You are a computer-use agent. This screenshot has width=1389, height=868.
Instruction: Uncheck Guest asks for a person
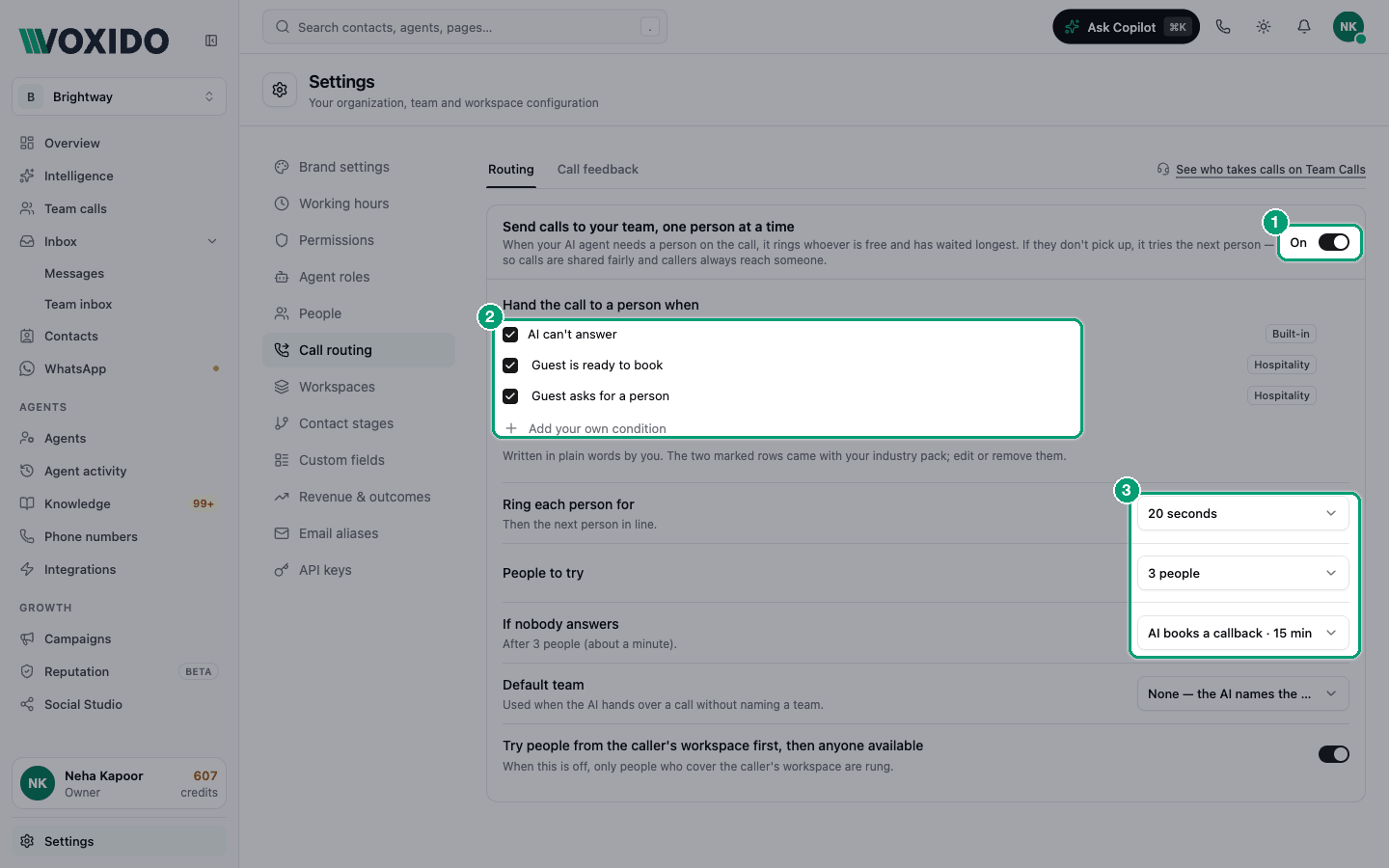[510, 396]
